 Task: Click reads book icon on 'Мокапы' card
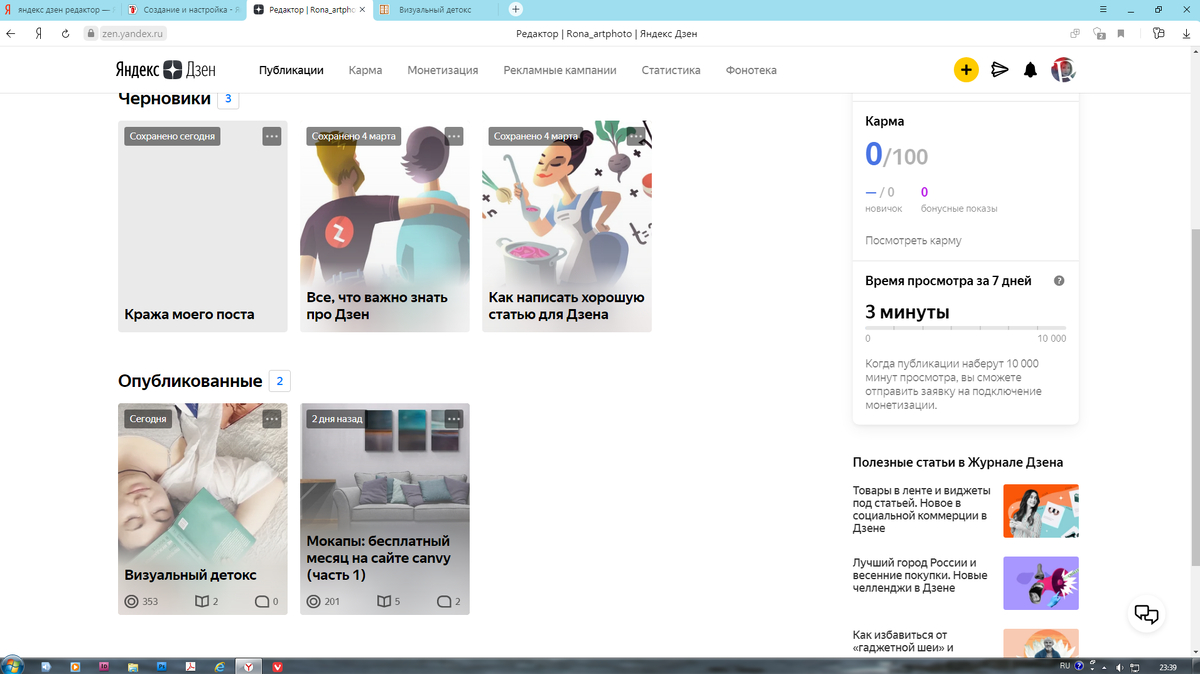point(383,602)
